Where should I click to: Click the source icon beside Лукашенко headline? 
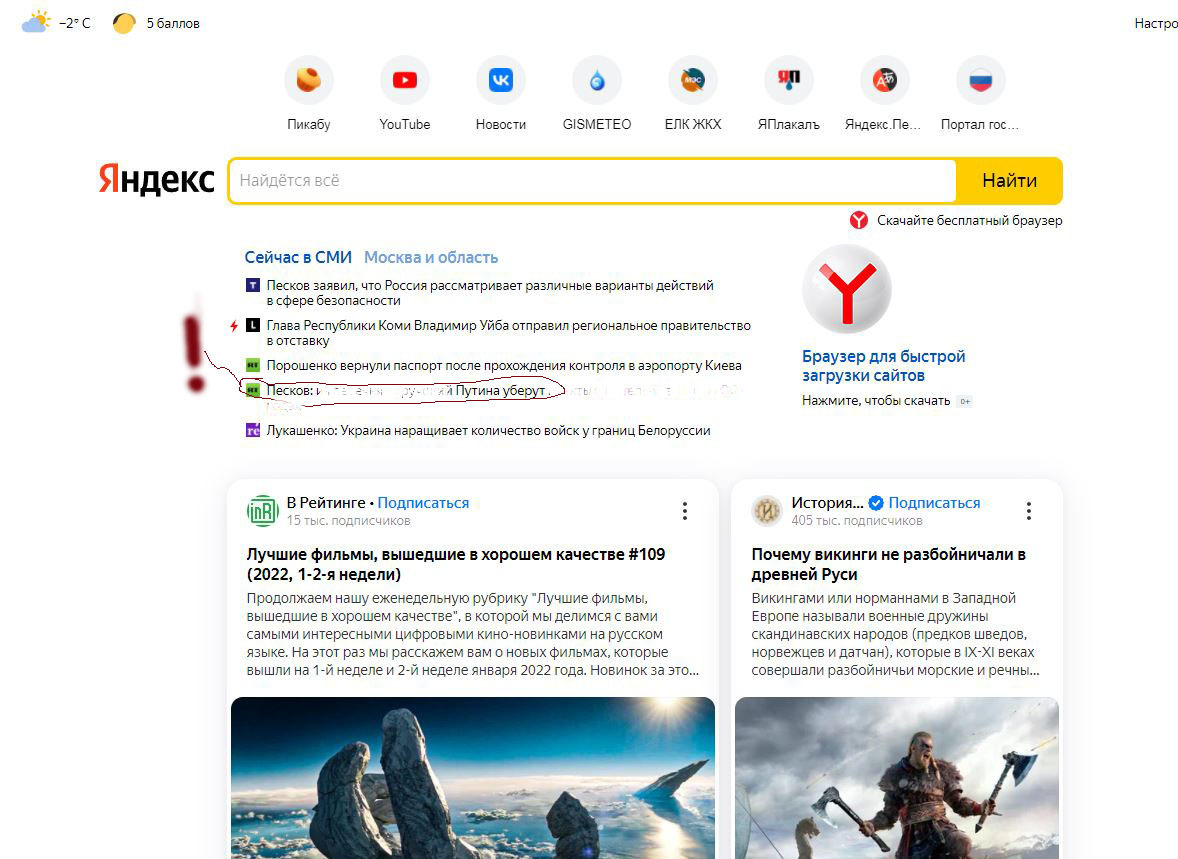click(253, 431)
